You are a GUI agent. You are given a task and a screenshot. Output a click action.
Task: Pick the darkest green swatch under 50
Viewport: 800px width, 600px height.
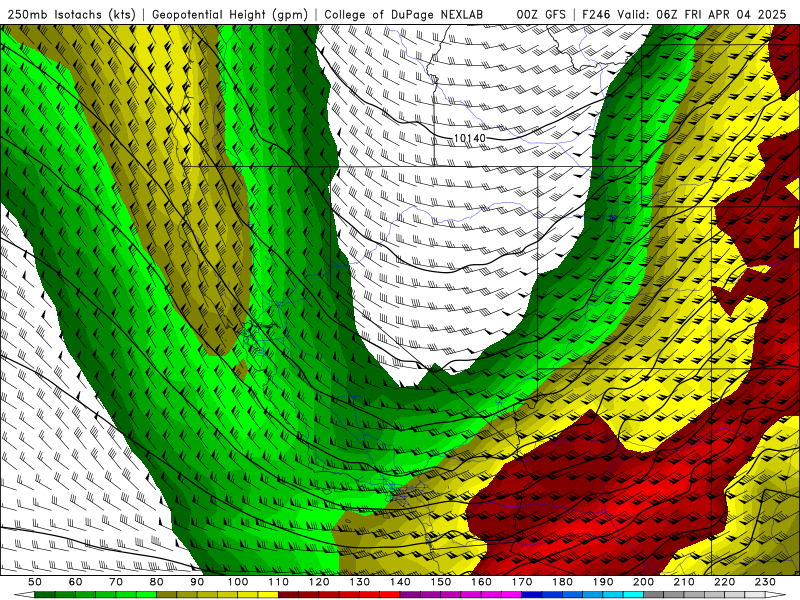44,595
